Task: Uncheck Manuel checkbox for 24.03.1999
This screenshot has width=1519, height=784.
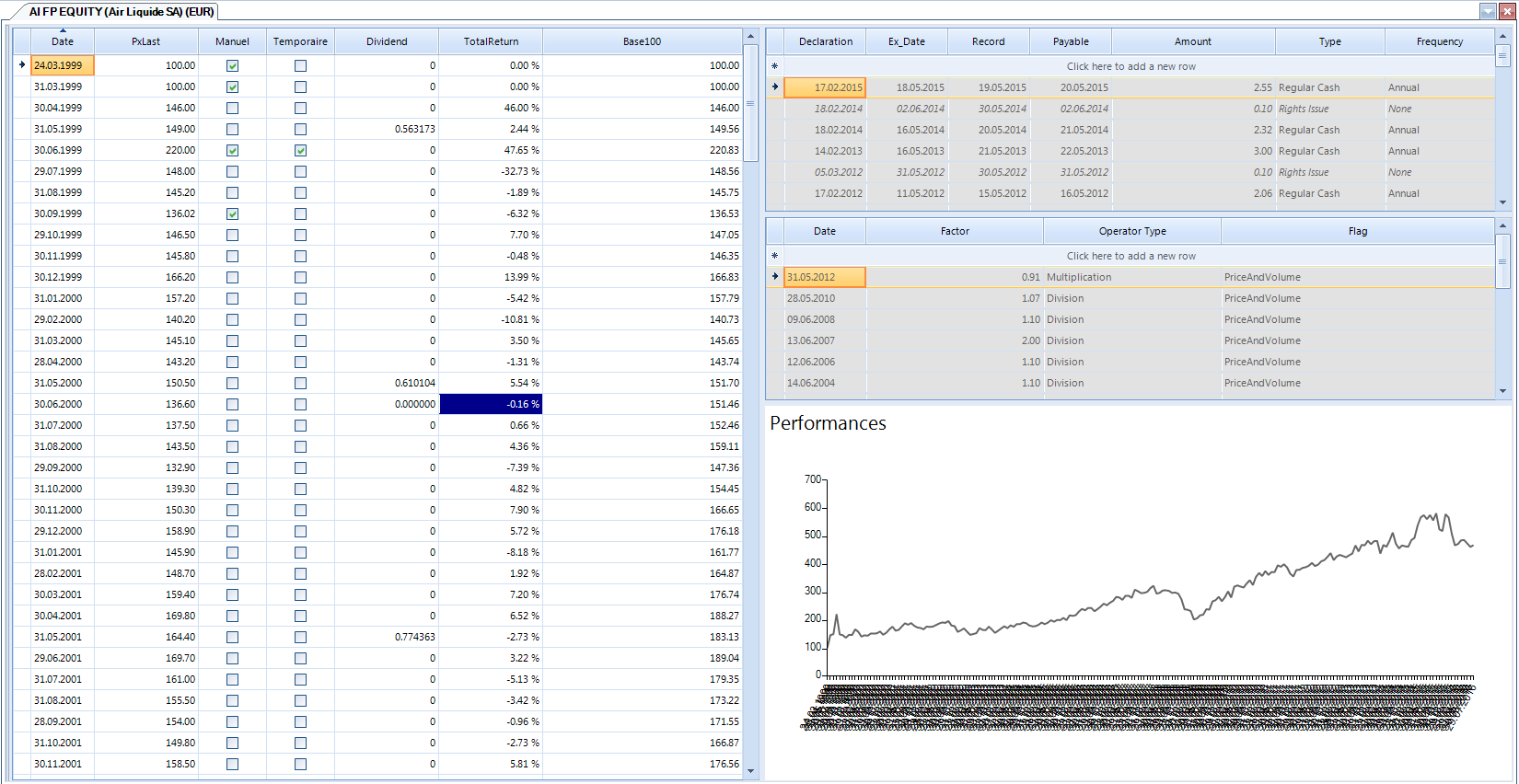Action: pos(232,65)
